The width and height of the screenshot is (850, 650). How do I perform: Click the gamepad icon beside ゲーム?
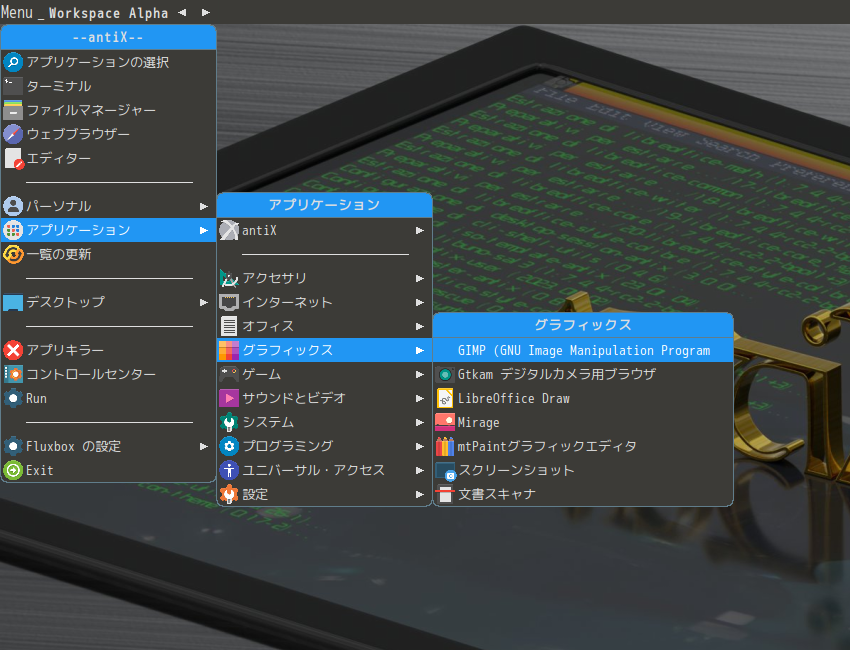tap(229, 374)
